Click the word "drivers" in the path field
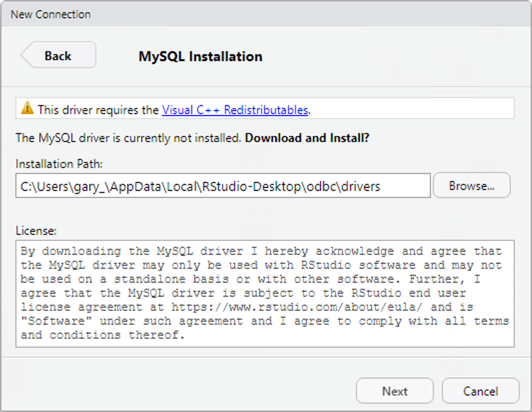 (361, 186)
